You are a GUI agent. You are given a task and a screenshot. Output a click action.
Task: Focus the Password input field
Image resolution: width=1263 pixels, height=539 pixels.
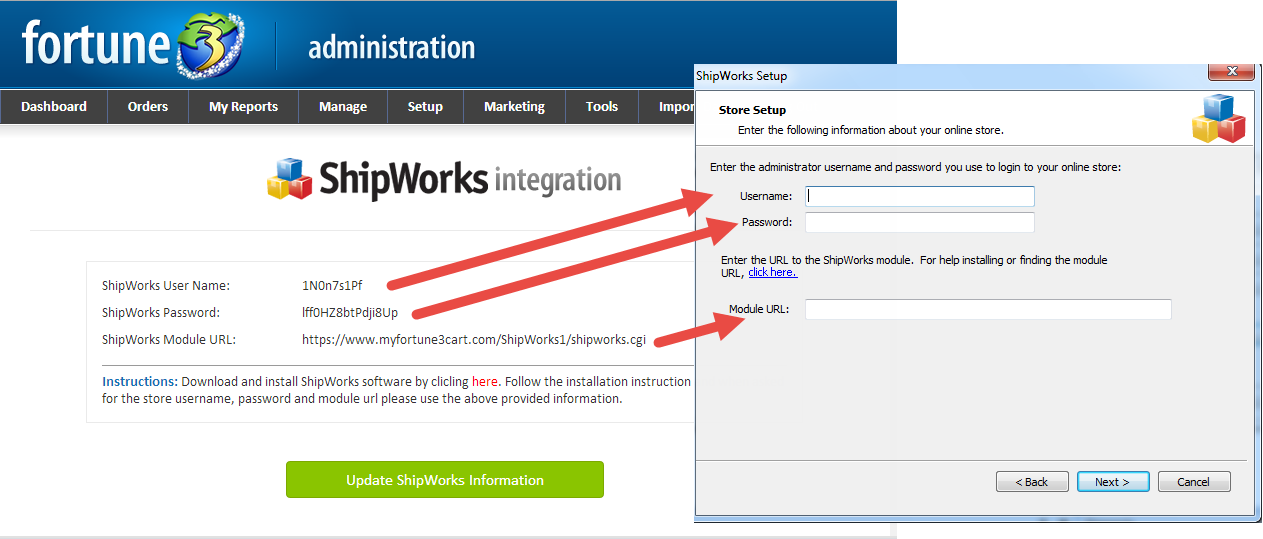(920, 222)
